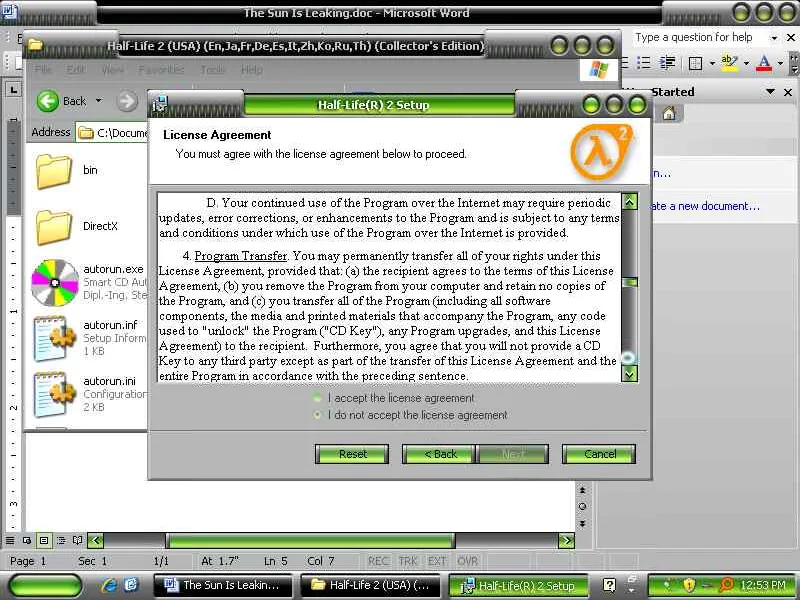Image resolution: width=800 pixels, height=600 pixels.
Task: Click the license text scrollbar thumb
Action: (631, 282)
